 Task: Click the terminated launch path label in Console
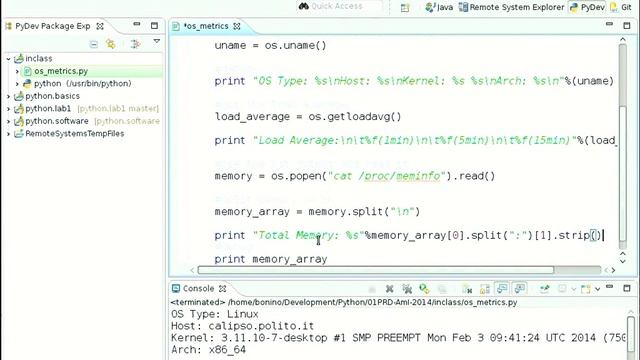[344, 302]
